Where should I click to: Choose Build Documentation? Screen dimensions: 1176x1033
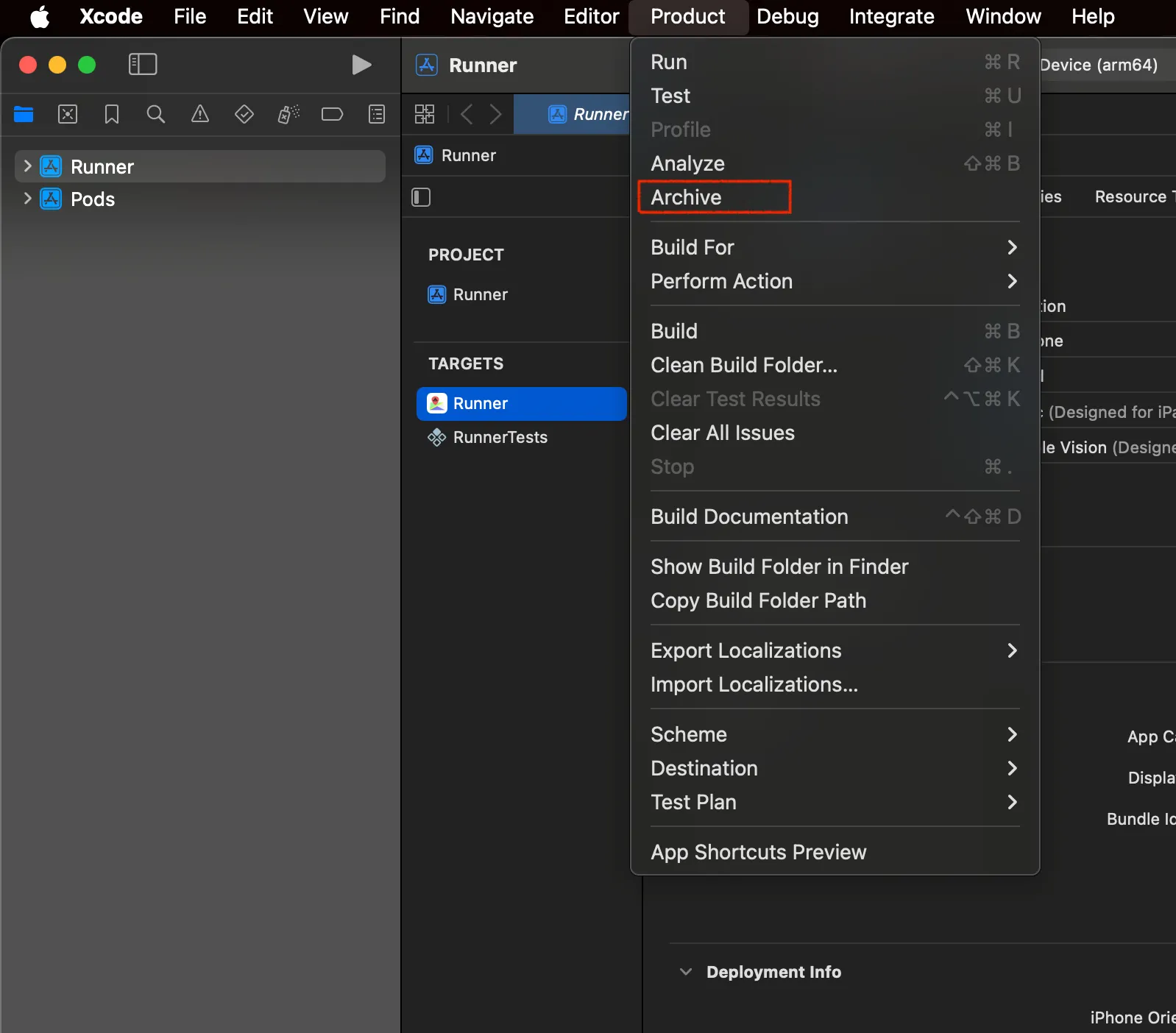[x=835, y=516]
